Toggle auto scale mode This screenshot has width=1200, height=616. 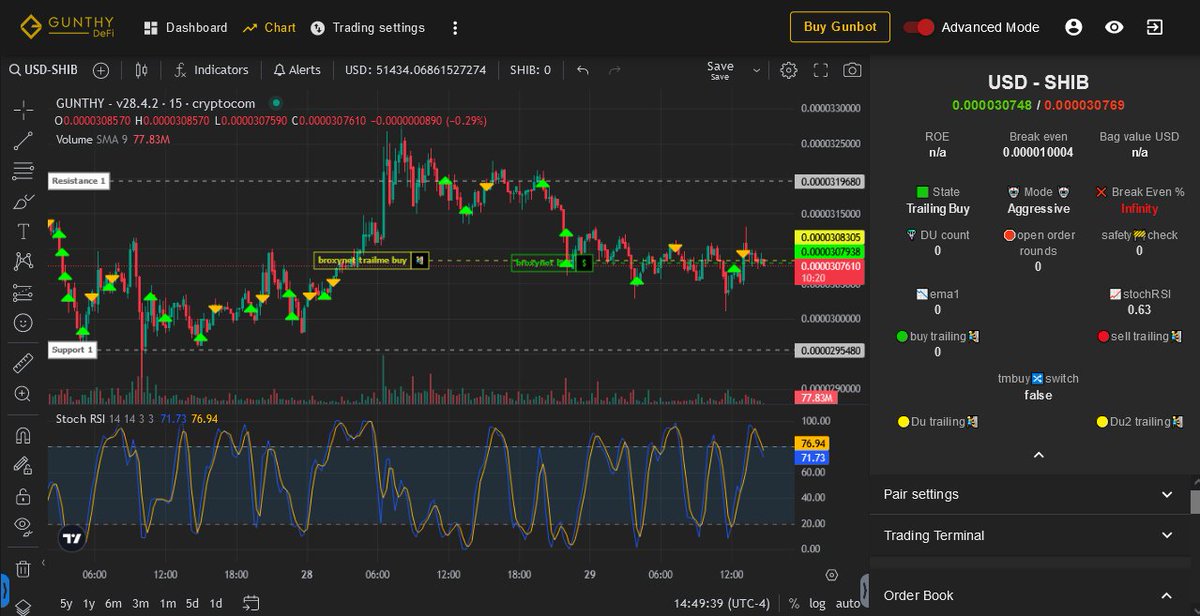(848, 603)
